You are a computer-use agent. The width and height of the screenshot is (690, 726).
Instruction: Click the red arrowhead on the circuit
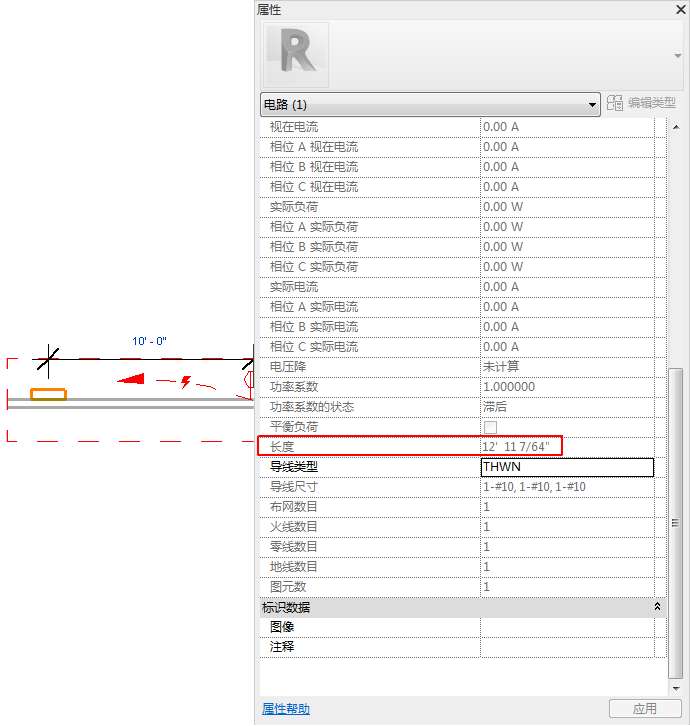[131, 379]
